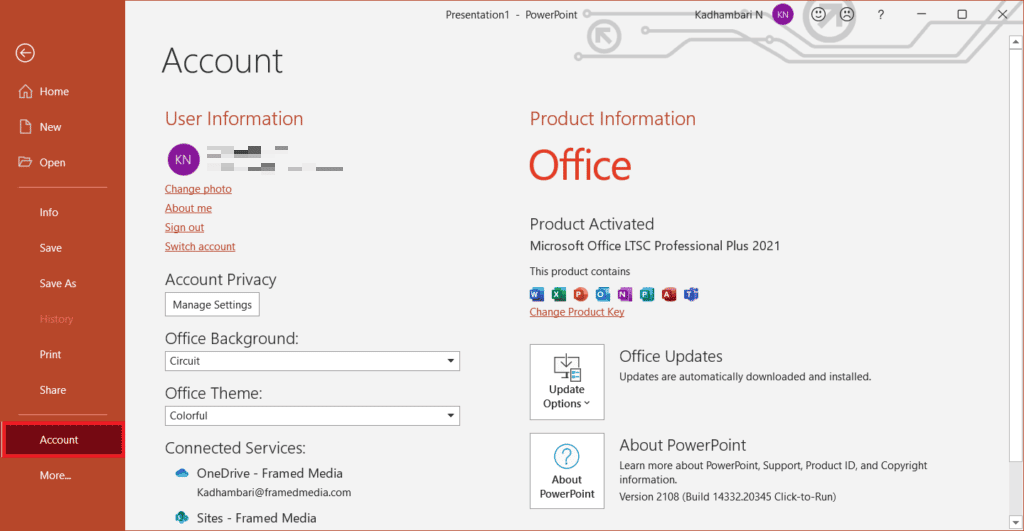Click the Change Product Key link
The width and height of the screenshot is (1024, 531).
577,312
